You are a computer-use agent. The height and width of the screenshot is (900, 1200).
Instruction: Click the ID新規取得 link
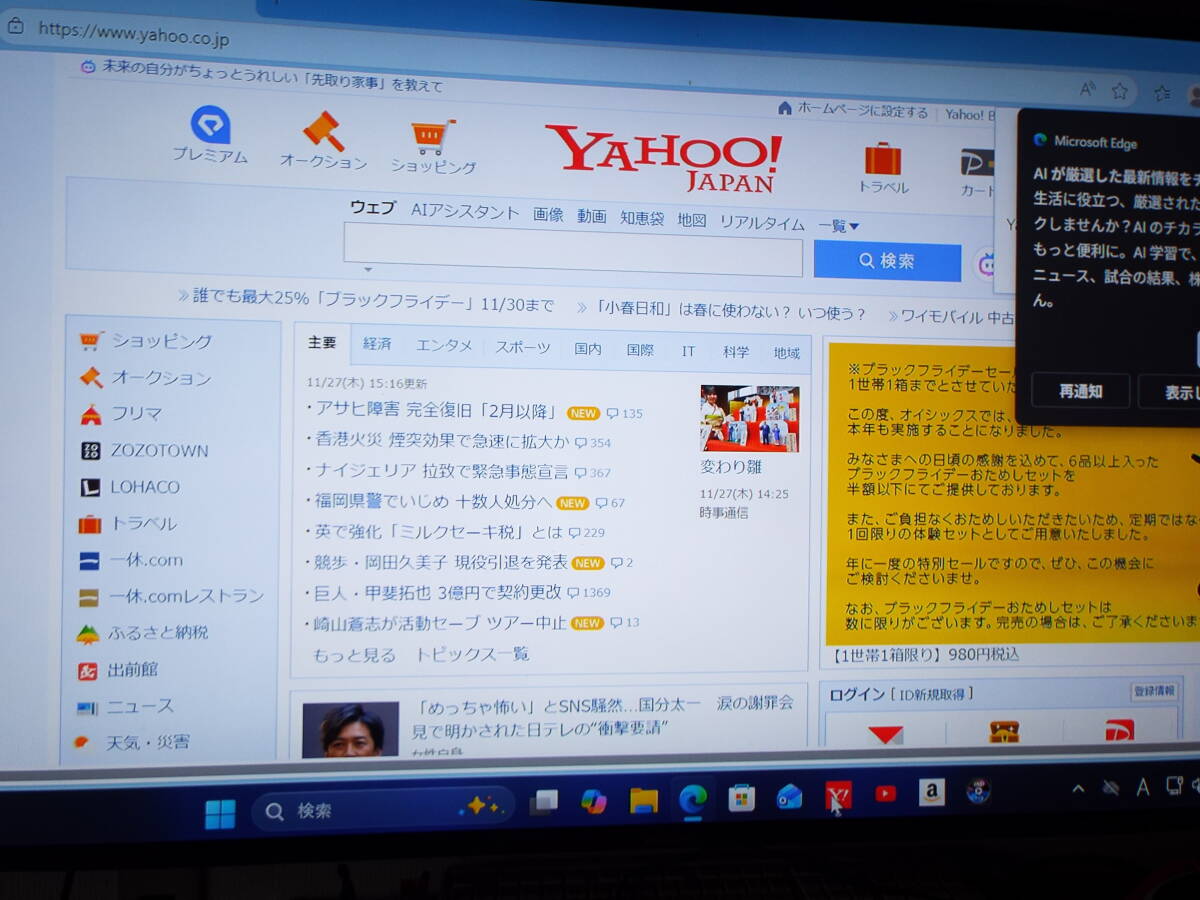[933, 693]
